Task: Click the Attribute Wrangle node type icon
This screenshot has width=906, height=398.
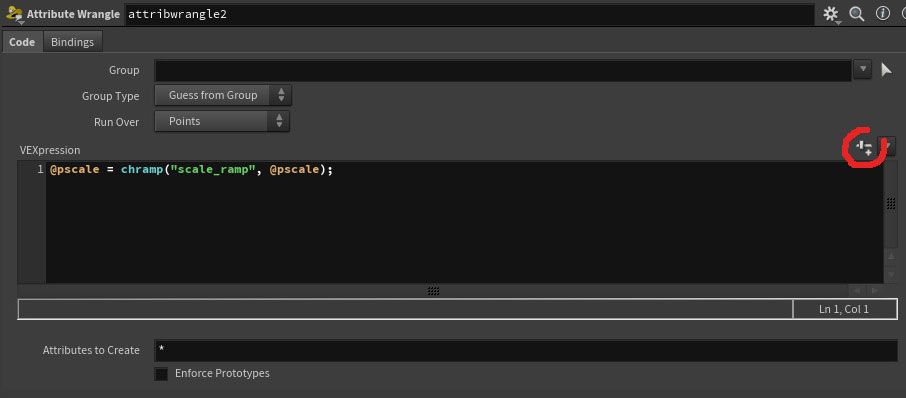Action: [x=14, y=14]
